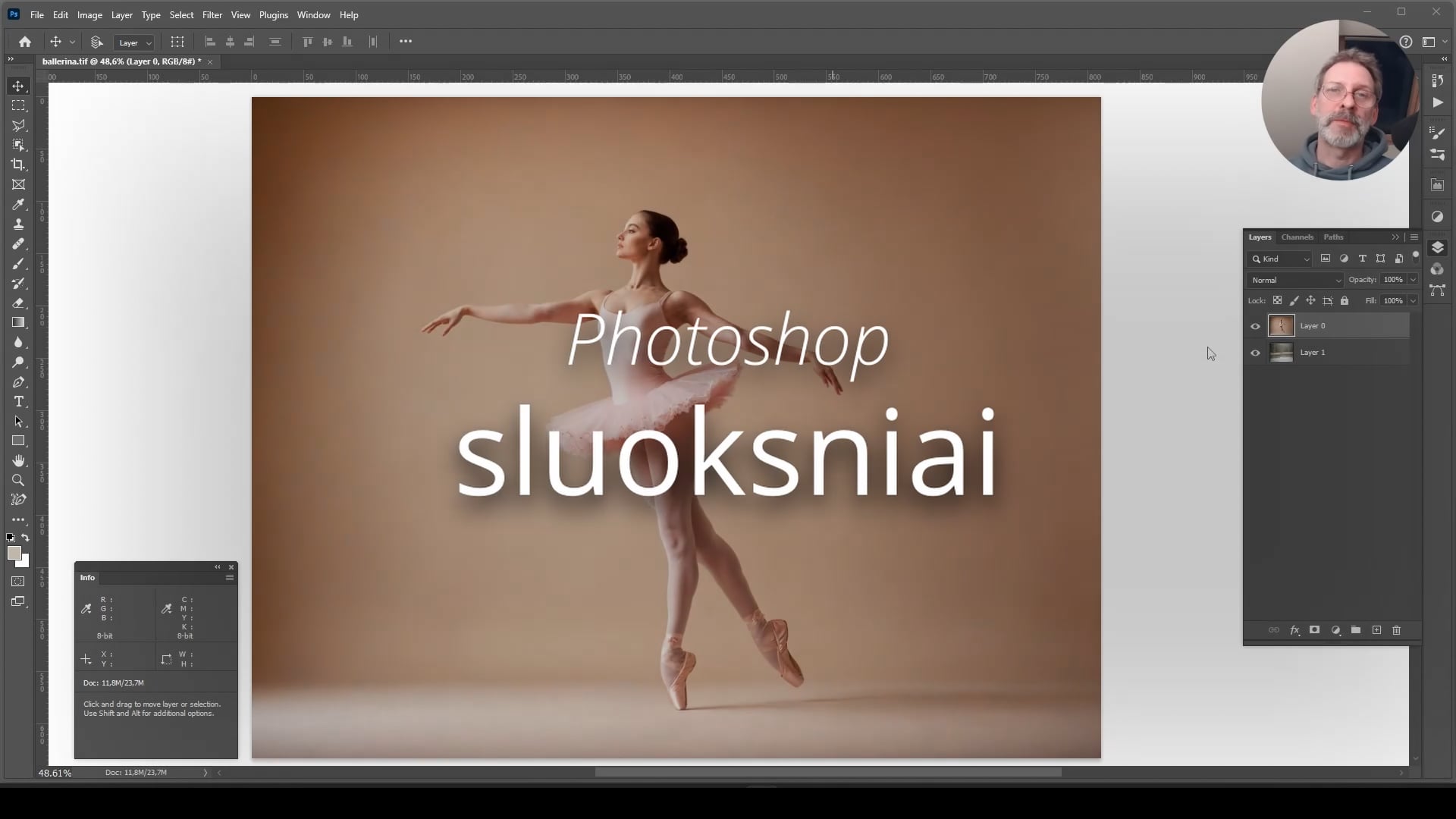Reset default foreground and background colors
The image size is (1456, 819).
click(x=11, y=538)
